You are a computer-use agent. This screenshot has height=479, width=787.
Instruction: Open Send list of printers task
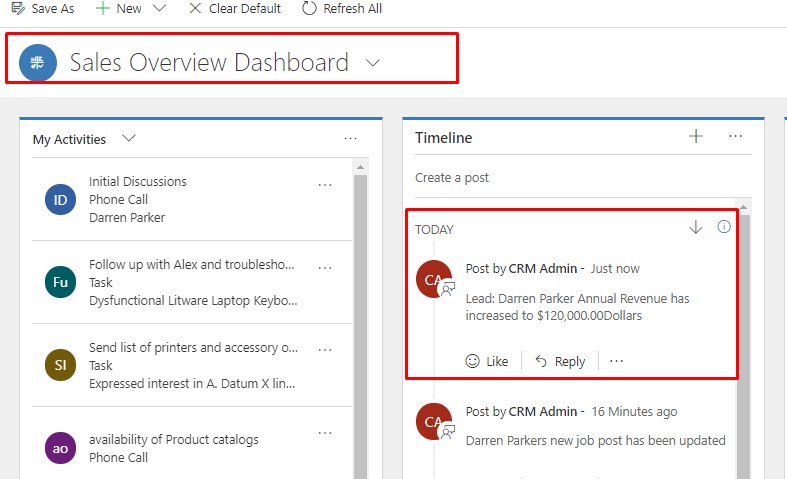193,347
